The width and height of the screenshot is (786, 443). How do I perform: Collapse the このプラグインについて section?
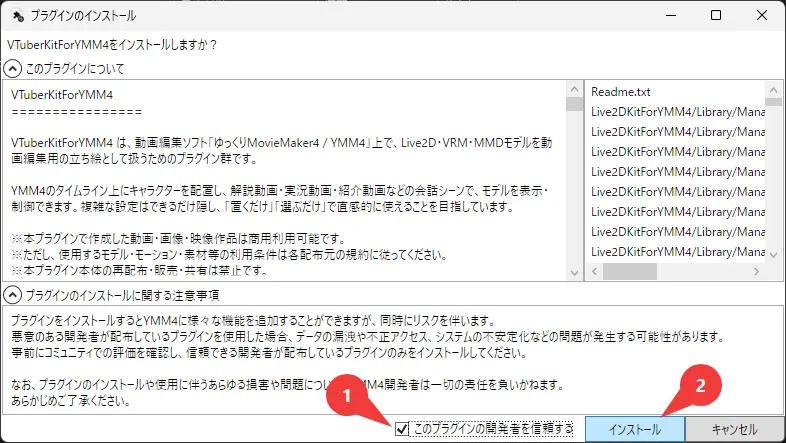click(x=13, y=69)
